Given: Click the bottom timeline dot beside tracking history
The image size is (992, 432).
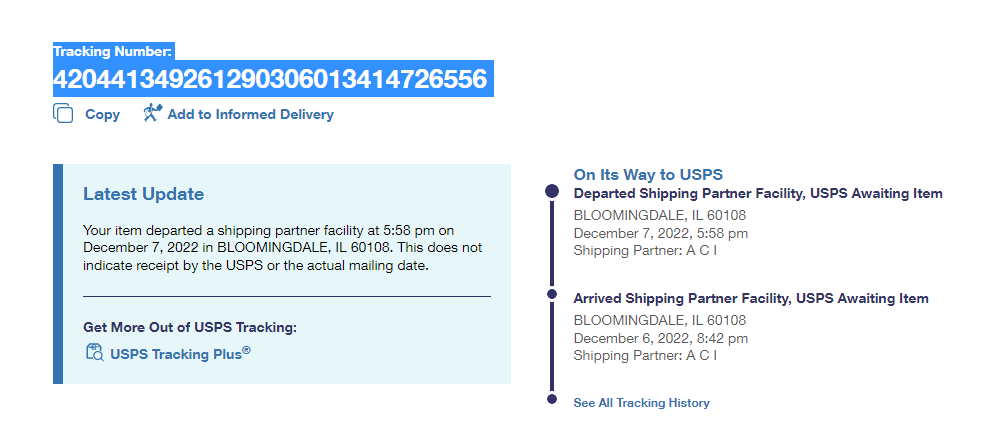Looking at the screenshot, I should point(551,399).
